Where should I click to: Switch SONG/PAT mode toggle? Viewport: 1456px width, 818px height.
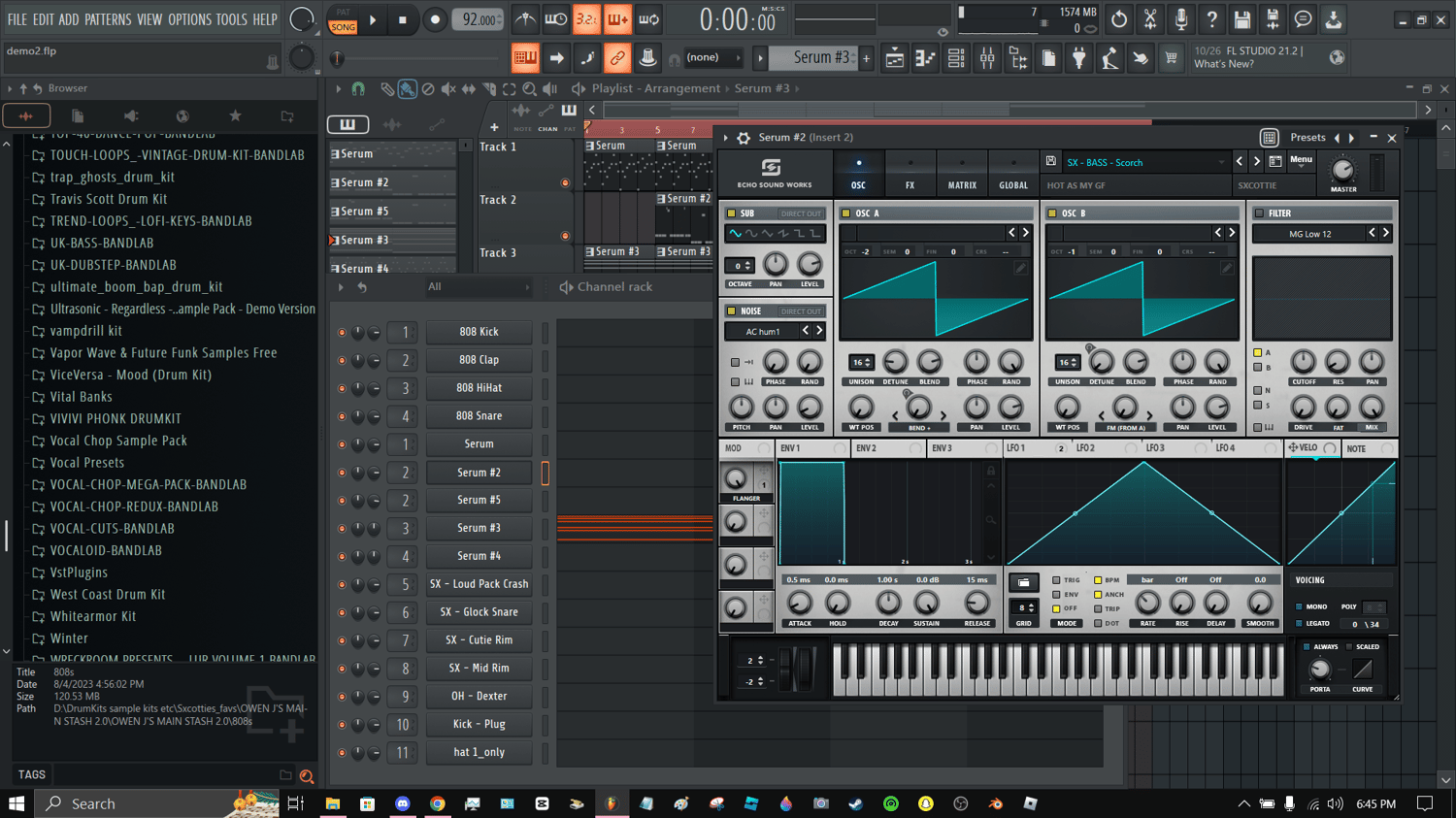pyautogui.click(x=344, y=20)
